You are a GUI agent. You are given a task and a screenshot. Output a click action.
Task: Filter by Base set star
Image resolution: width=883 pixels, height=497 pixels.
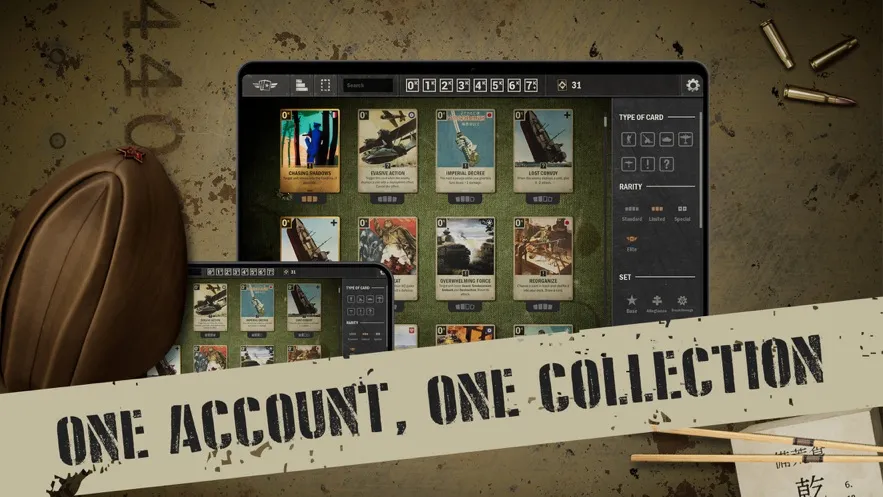click(x=632, y=304)
